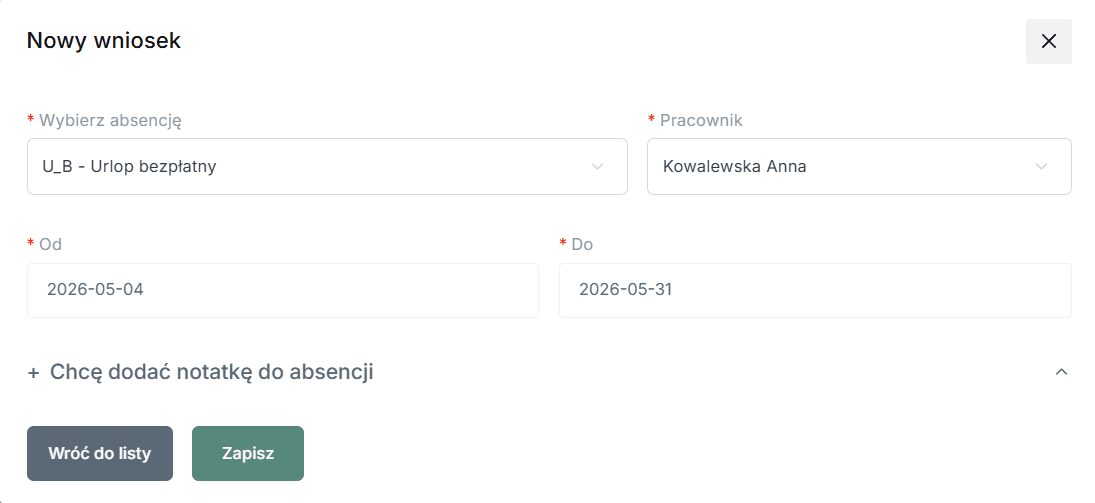Click the "Pracownik" field label
This screenshot has height=503, width=1095.
701,120
